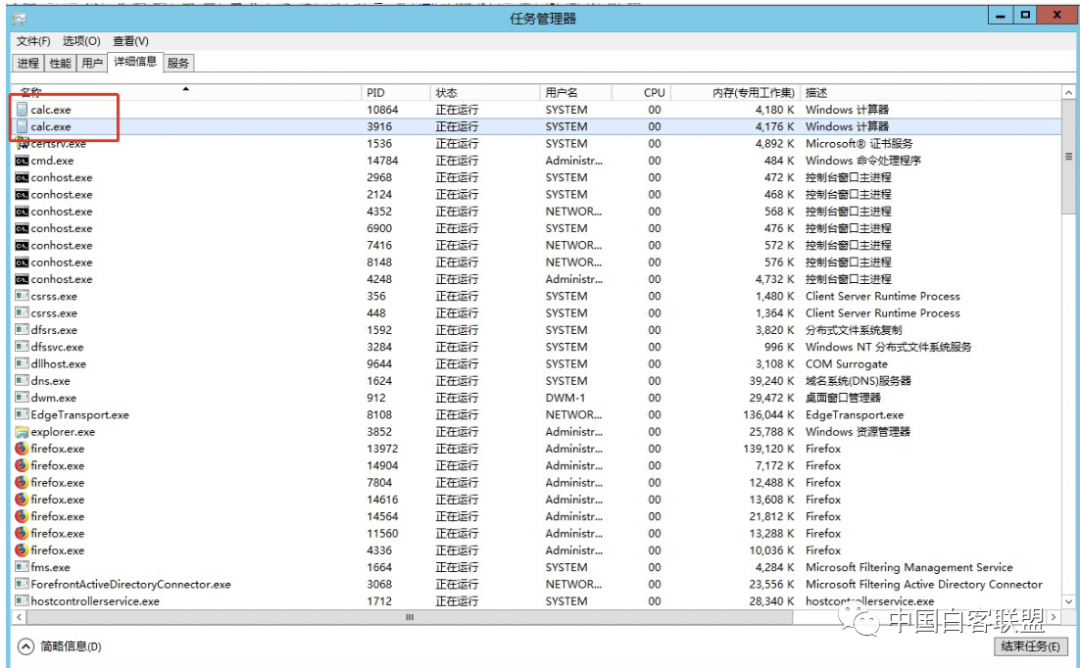This screenshot has width=1080, height=668.
Task: Click the 域名系统(DNS)服务器 description
Action: pyautogui.click(x=858, y=381)
